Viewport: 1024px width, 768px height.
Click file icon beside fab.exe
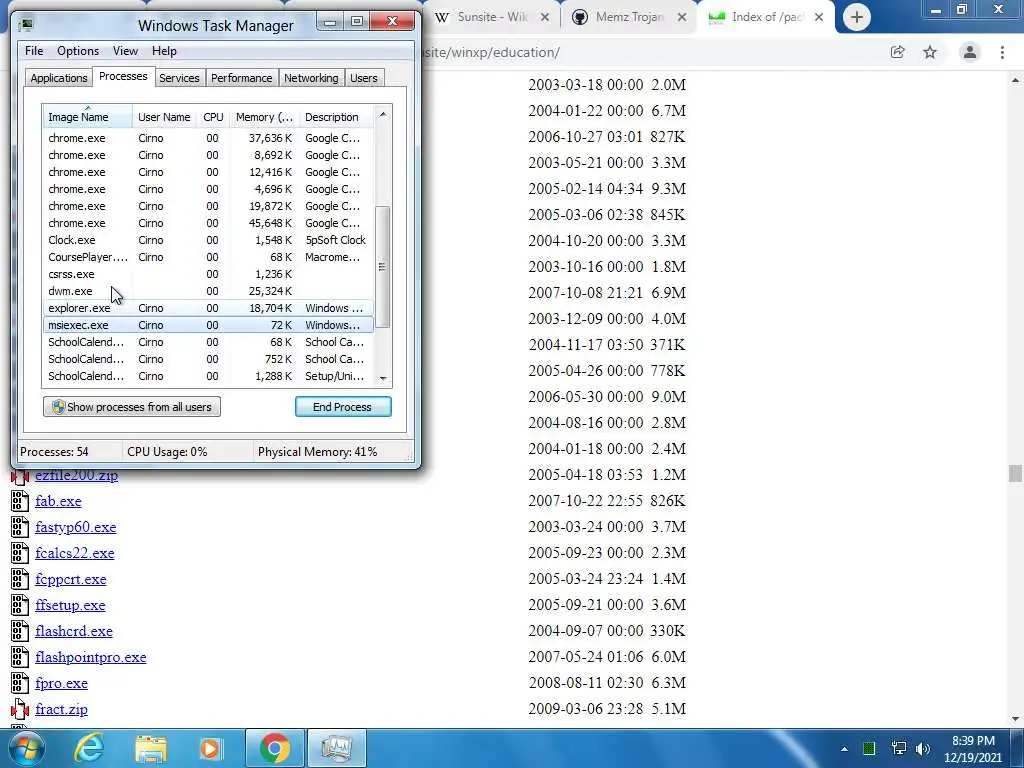pos(20,501)
